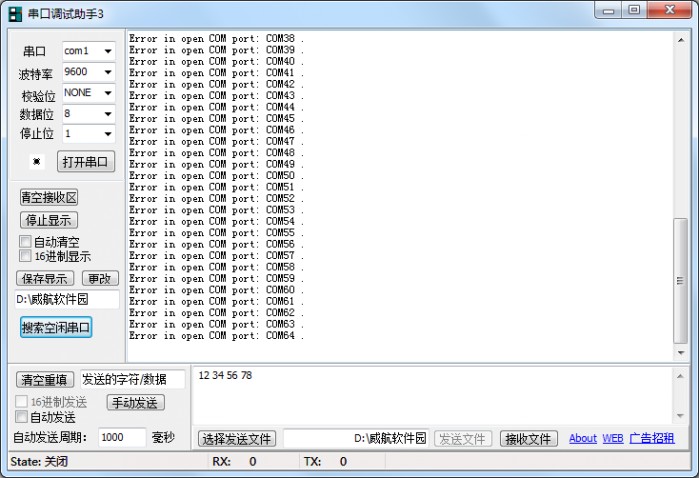Image resolution: width=699 pixels, height=478 pixels.
Task: Open the About link
Action: click(x=582, y=438)
